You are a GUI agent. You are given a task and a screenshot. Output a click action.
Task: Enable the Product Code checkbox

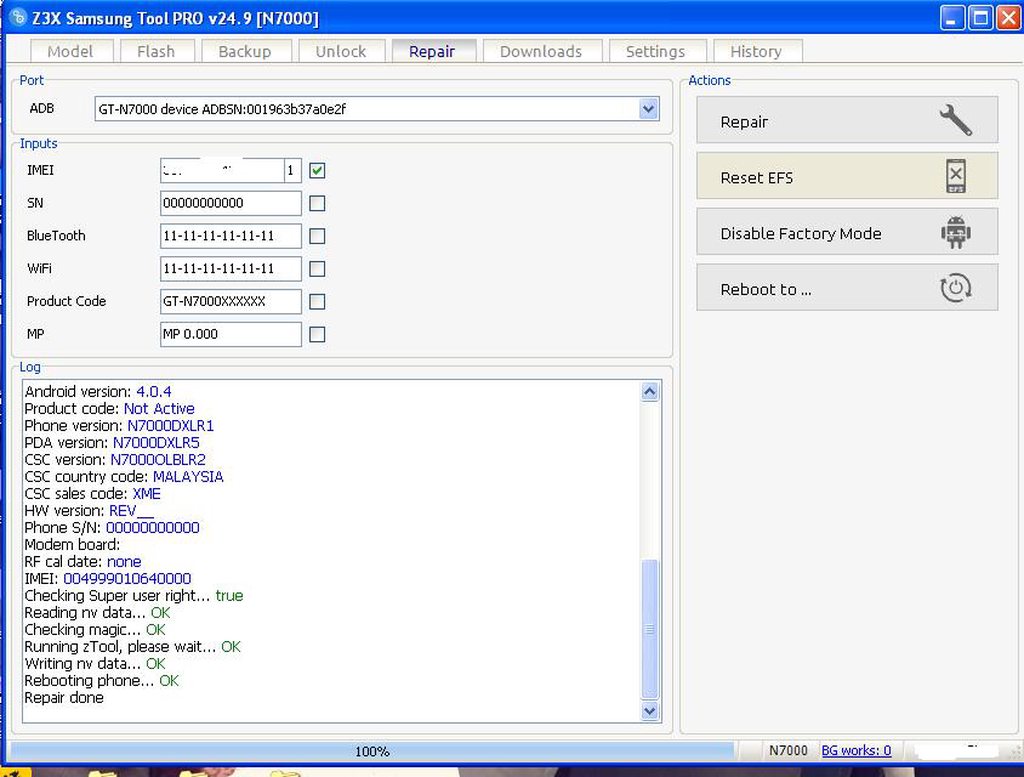[317, 301]
